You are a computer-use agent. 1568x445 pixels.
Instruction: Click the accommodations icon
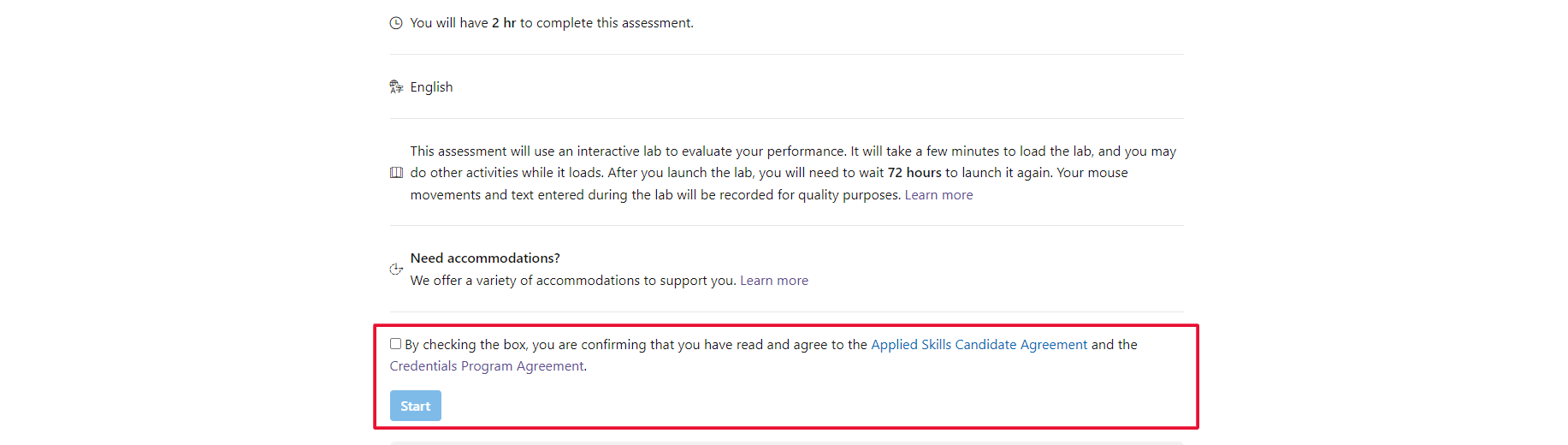(396, 269)
